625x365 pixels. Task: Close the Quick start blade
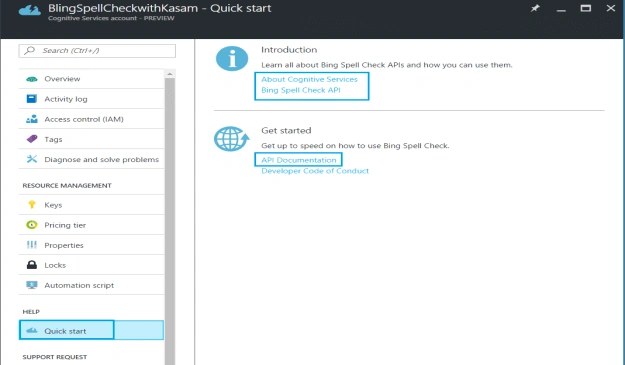(611, 8)
